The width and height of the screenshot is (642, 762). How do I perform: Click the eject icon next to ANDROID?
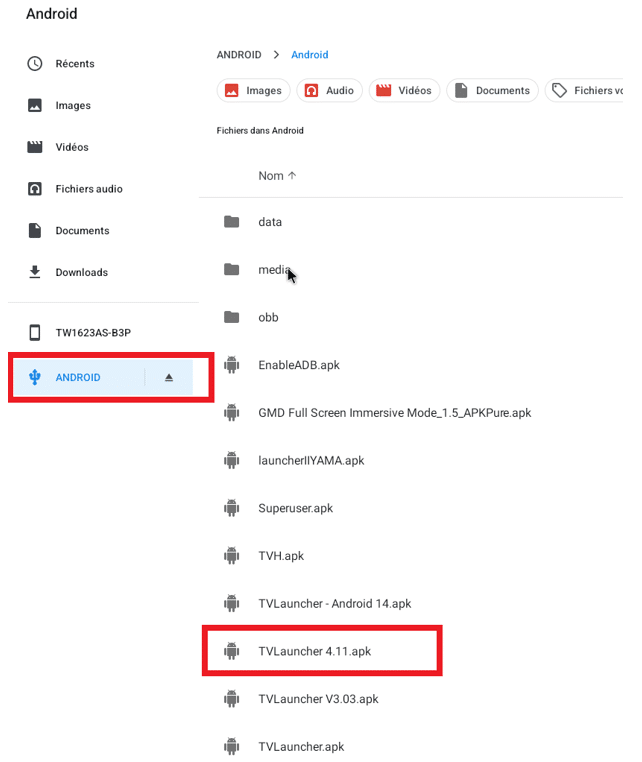pyautogui.click(x=169, y=378)
